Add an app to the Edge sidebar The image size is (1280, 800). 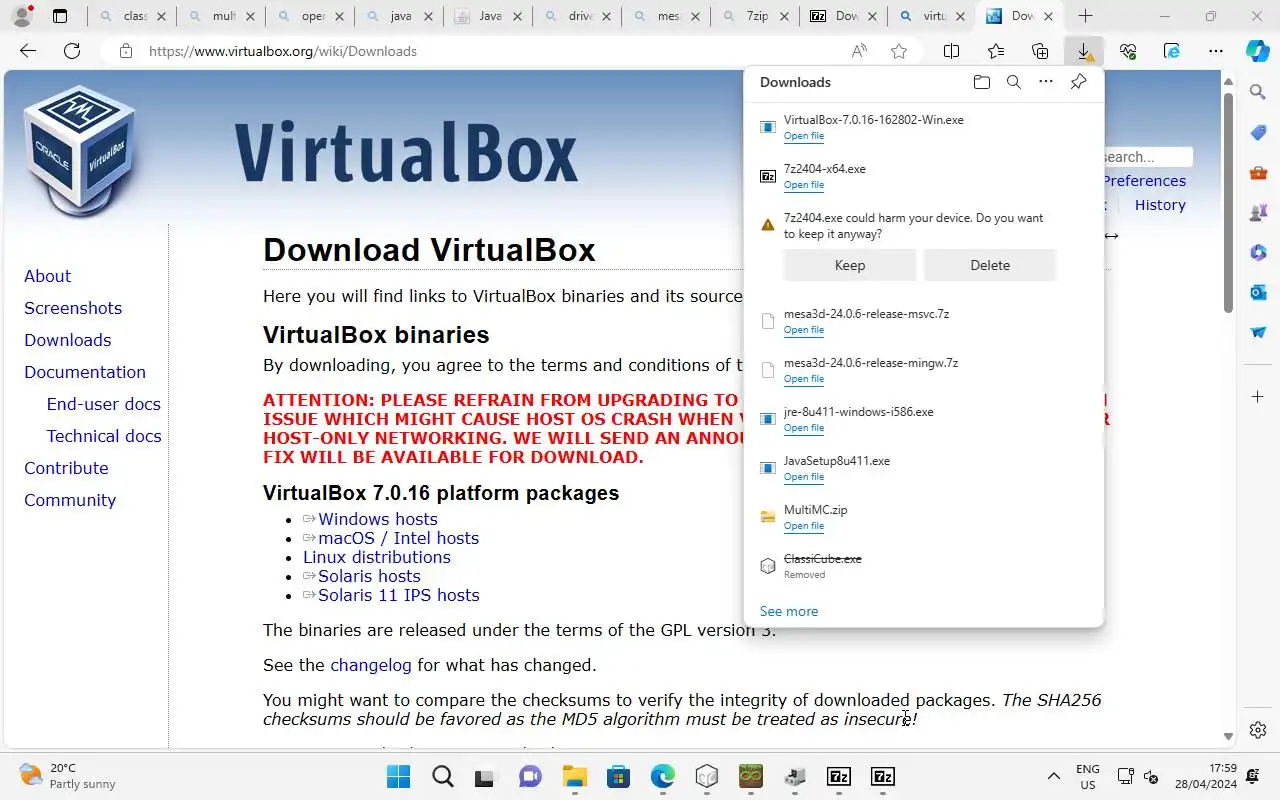point(1258,397)
